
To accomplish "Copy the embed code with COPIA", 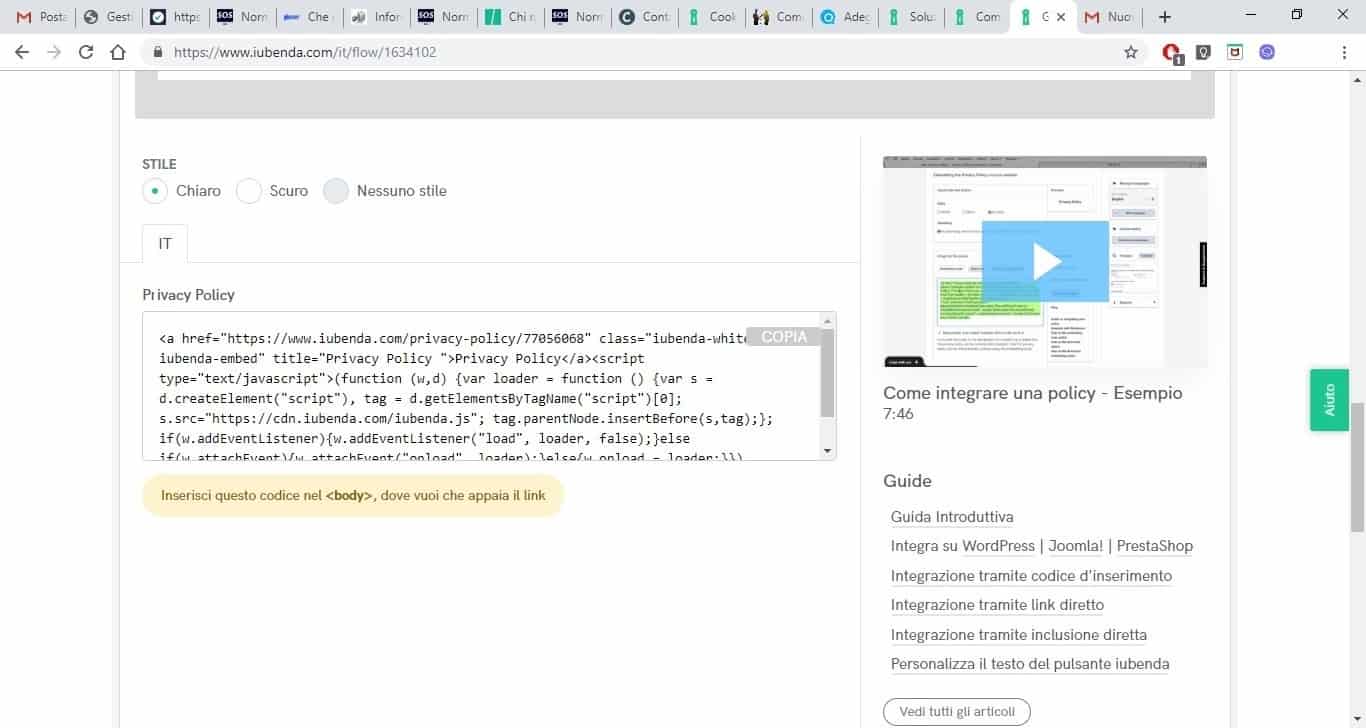I will click(x=783, y=337).
